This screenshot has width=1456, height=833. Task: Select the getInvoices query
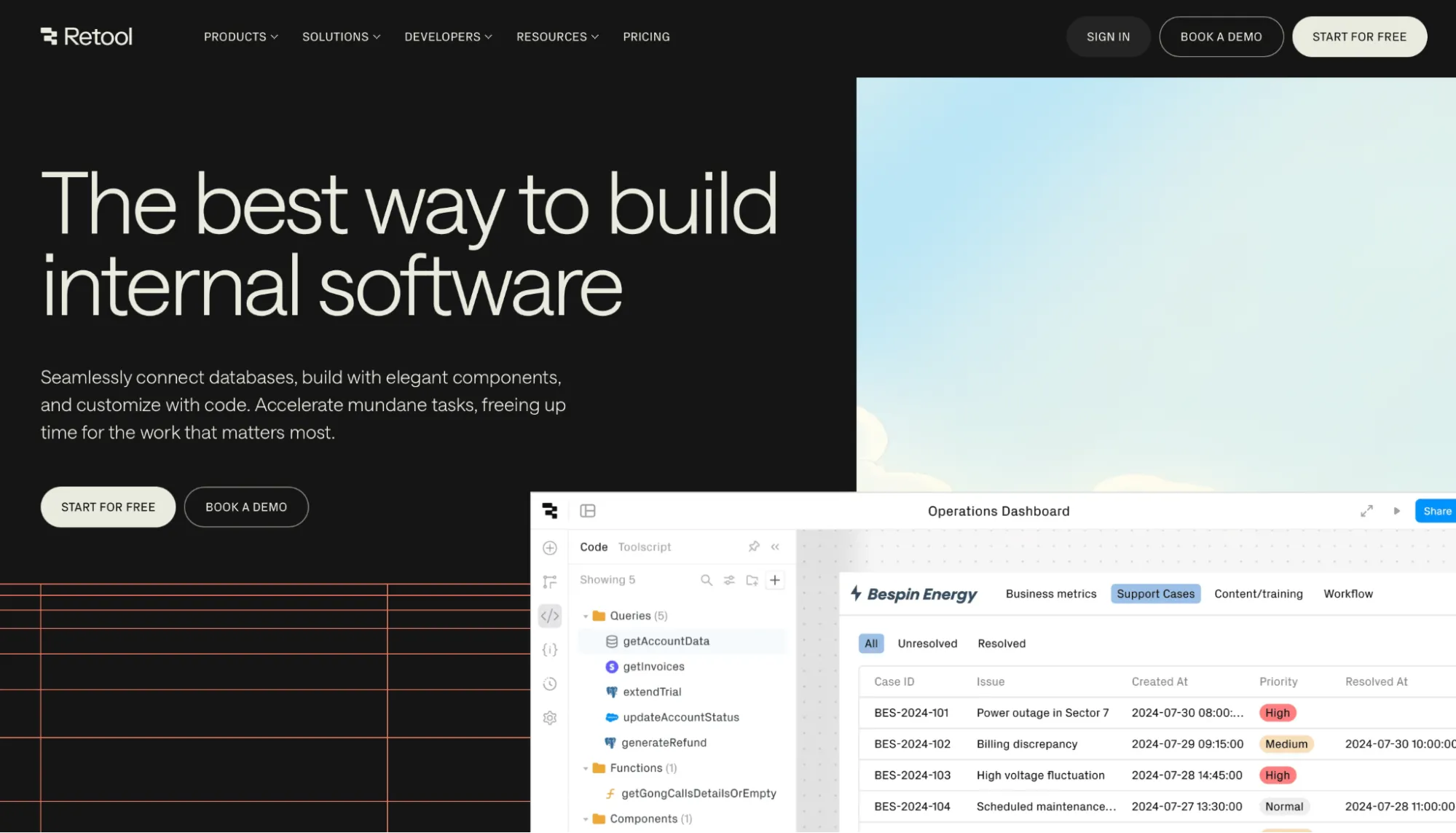coord(653,667)
